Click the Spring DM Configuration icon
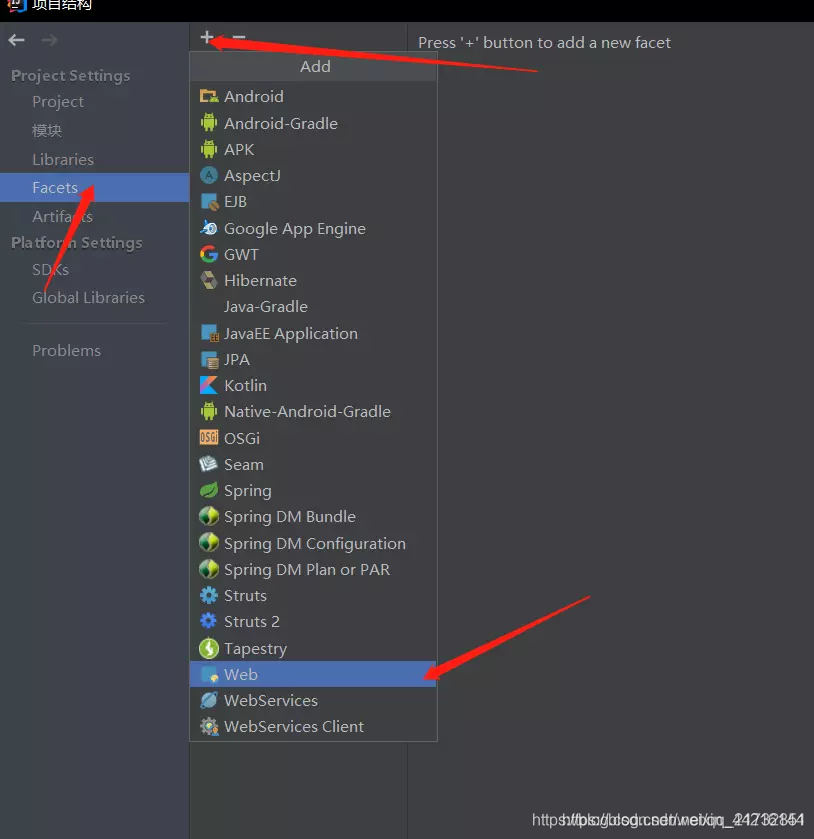Screen dimensions: 814x839 pyautogui.click(x=209, y=543)
